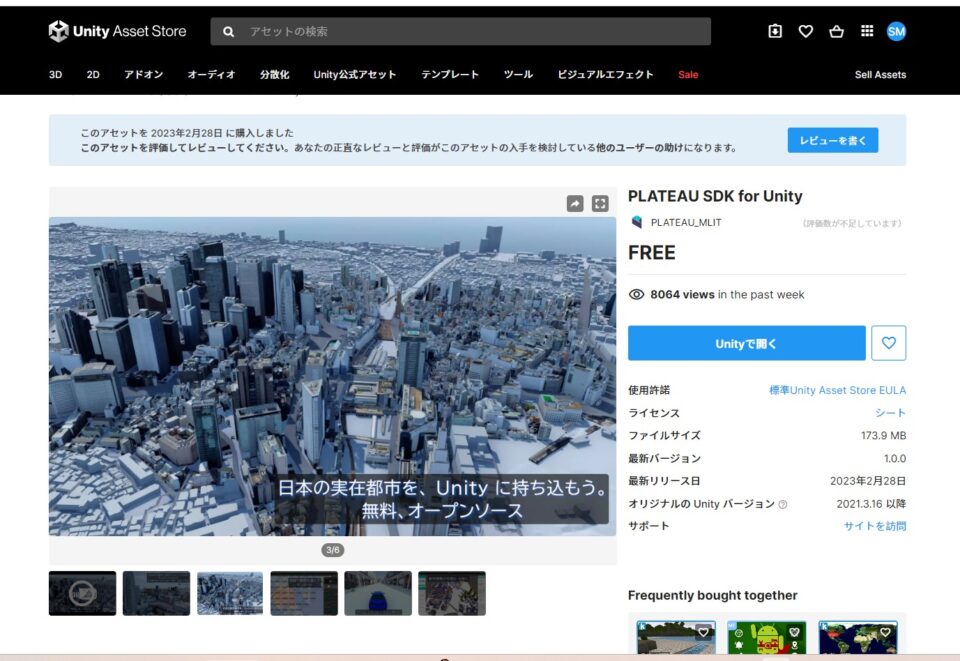Select the ツール category
Screen dimensions: 960x661
[518, 74]
